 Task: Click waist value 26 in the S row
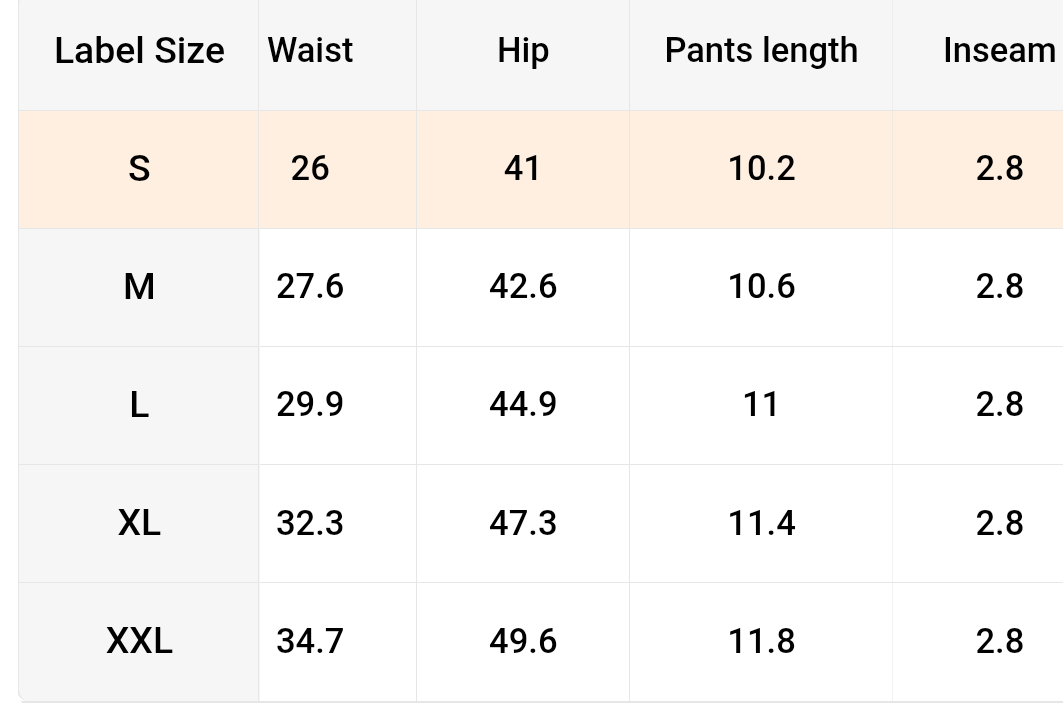click(310, 169)
